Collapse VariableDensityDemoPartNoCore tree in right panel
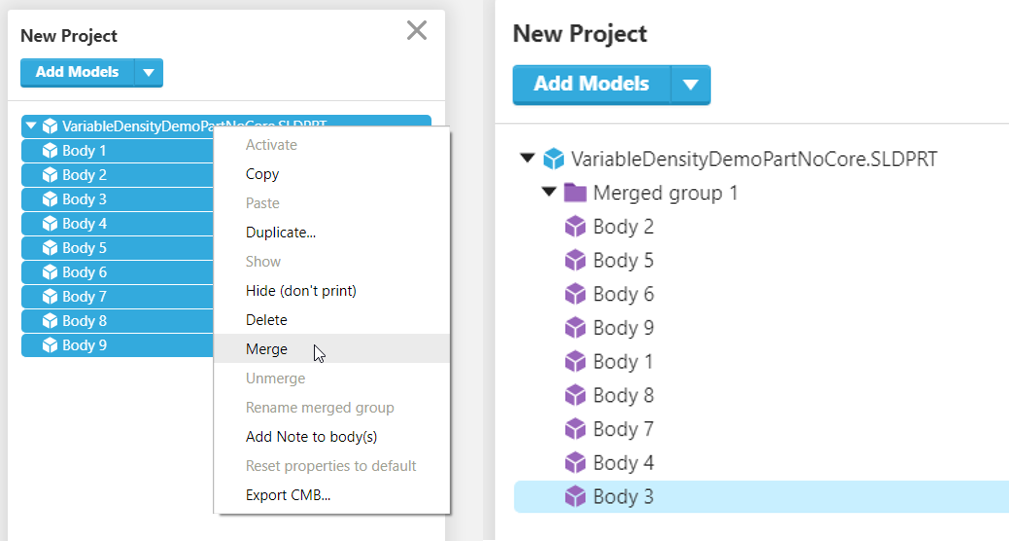 point(527,159)
